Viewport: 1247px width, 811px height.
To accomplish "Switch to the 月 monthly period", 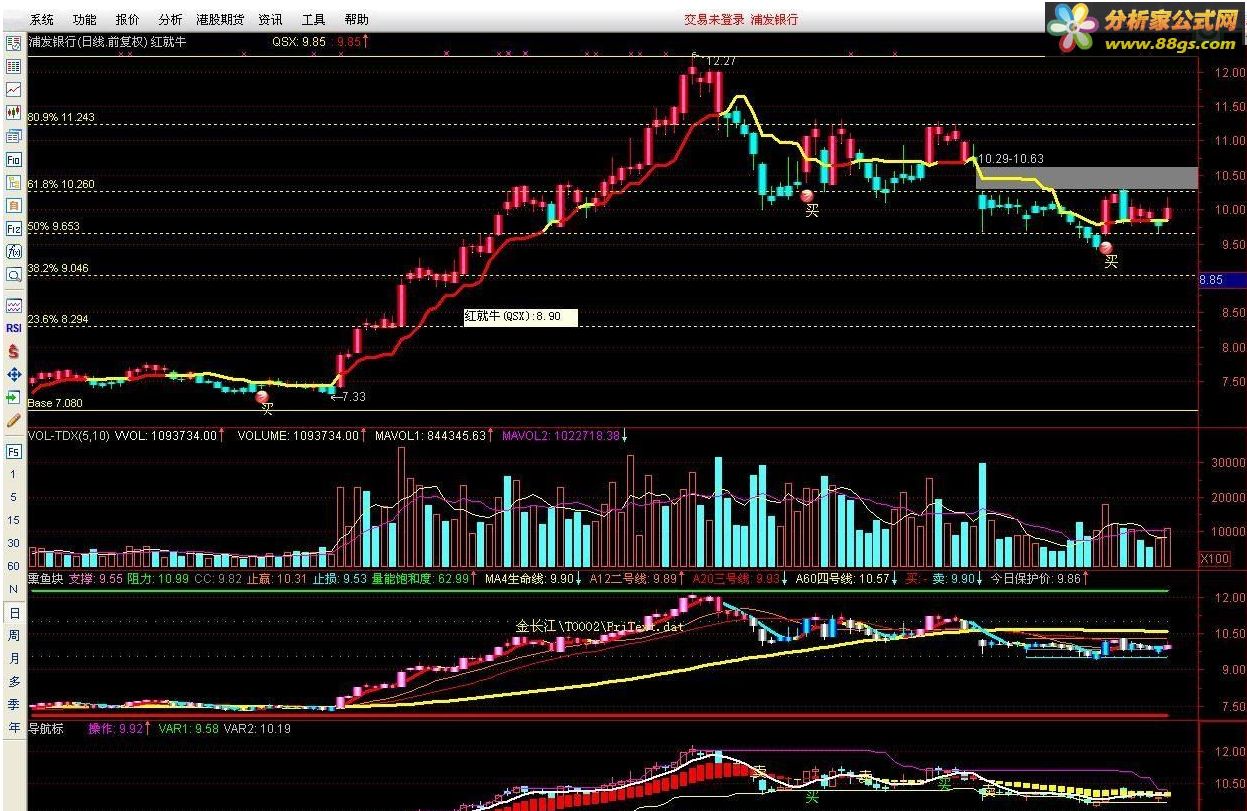I will tap(14, 658).
